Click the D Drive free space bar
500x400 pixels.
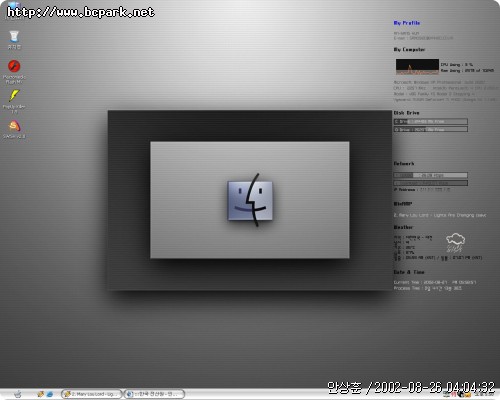[x=431, y=129]
